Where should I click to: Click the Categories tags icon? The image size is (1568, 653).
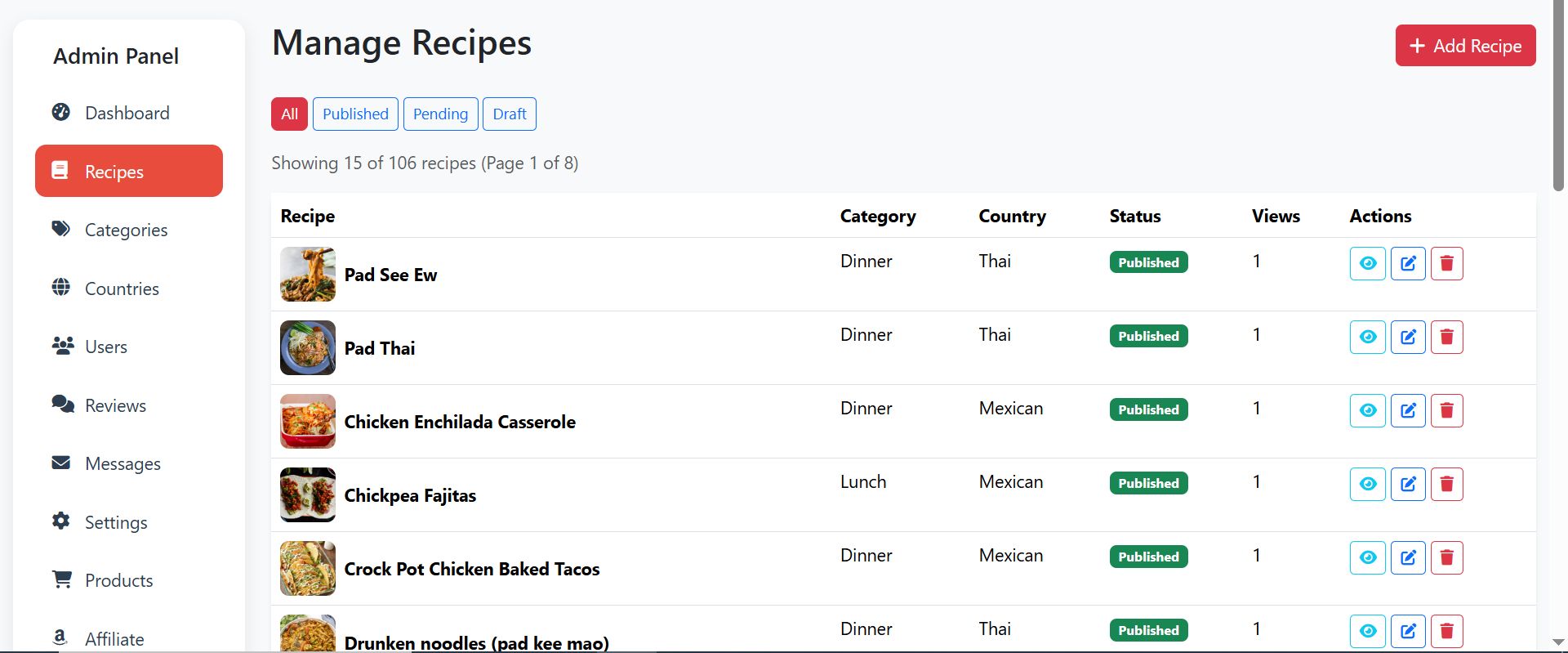pos(61,229)
